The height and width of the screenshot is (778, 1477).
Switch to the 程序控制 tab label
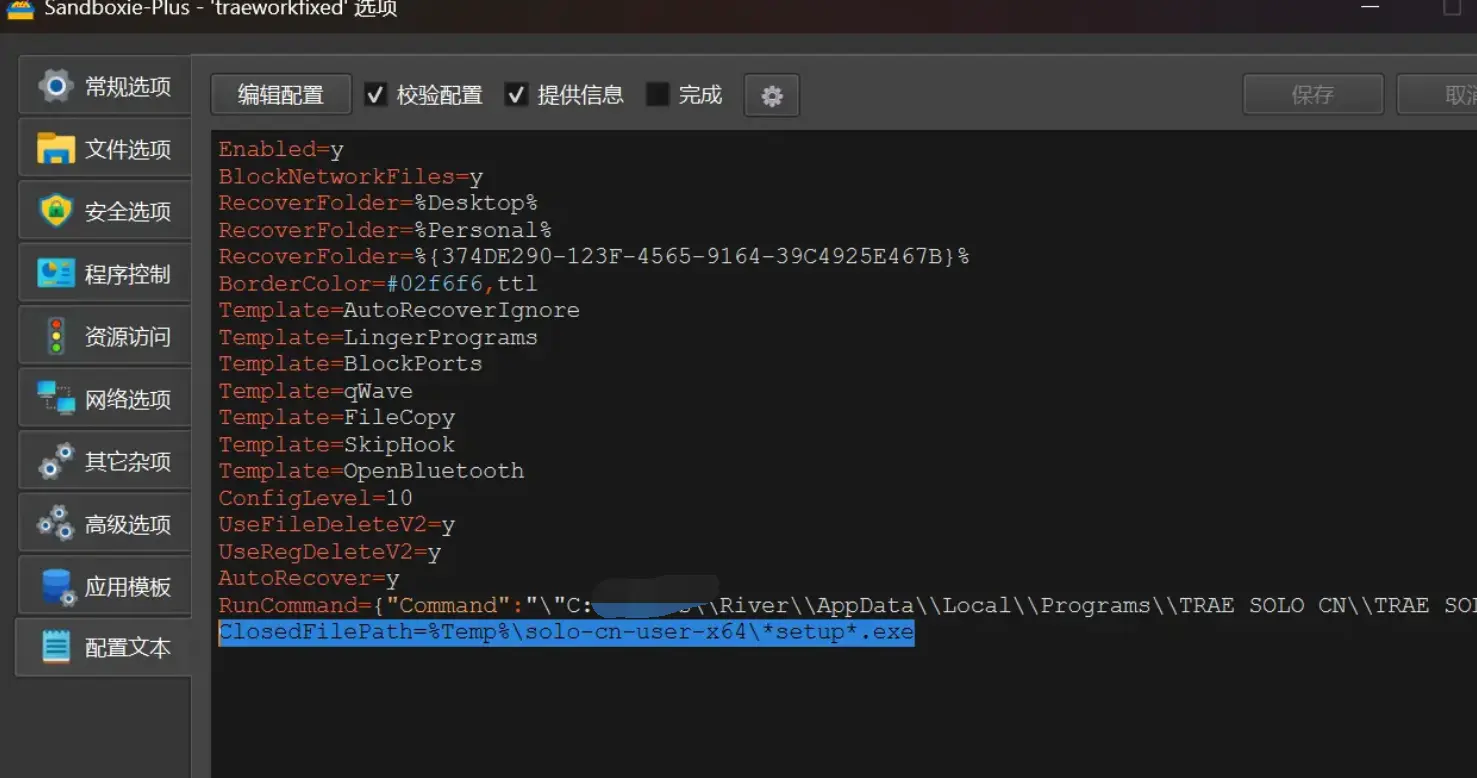pos(128,274)
